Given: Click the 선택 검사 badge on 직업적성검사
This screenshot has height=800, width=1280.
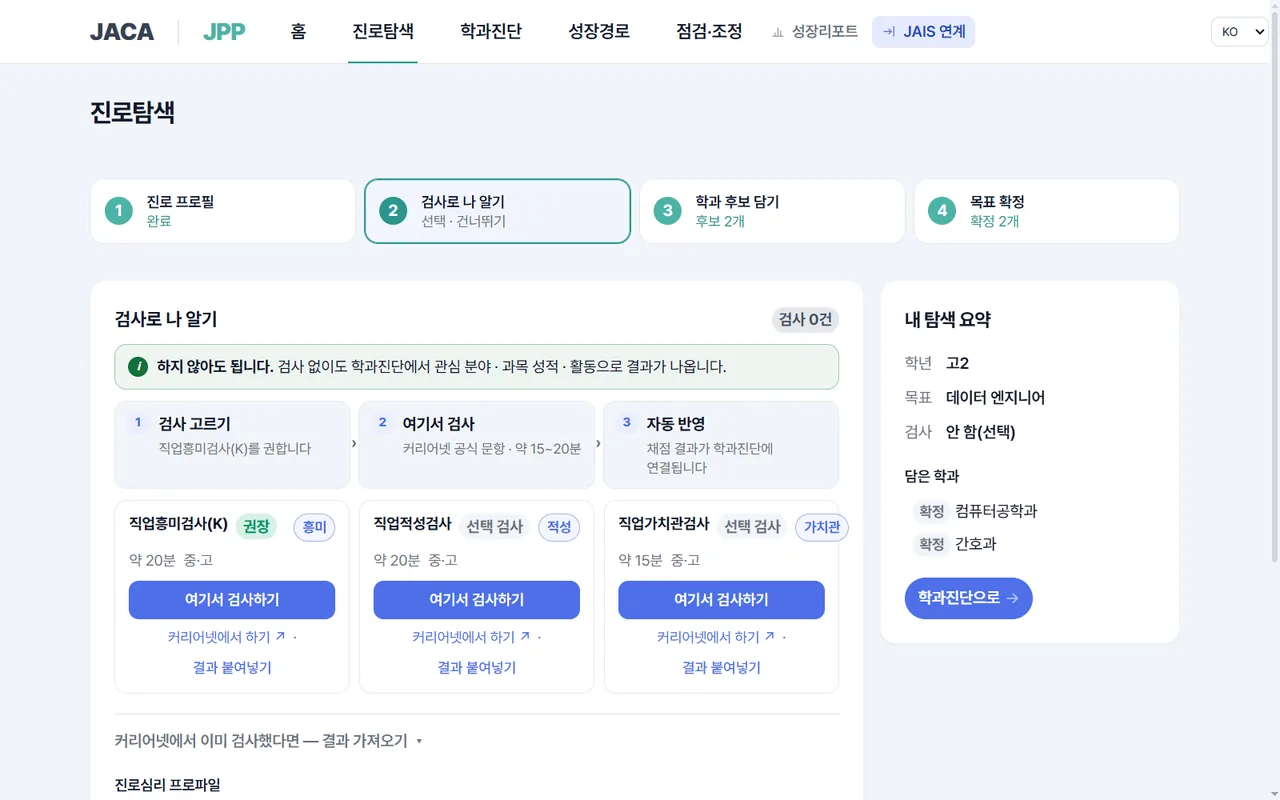Looking at the screenshot, I should click(495, 527).
